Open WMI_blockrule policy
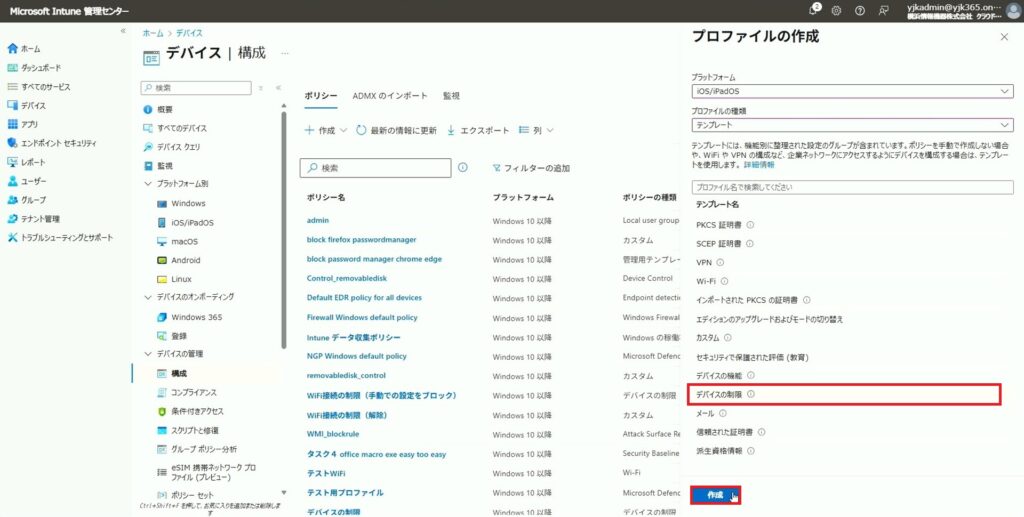1024x517 pixels. [333, 433]
